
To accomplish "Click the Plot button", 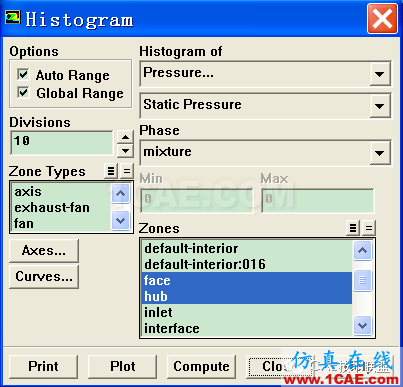I will pos(122,366).
